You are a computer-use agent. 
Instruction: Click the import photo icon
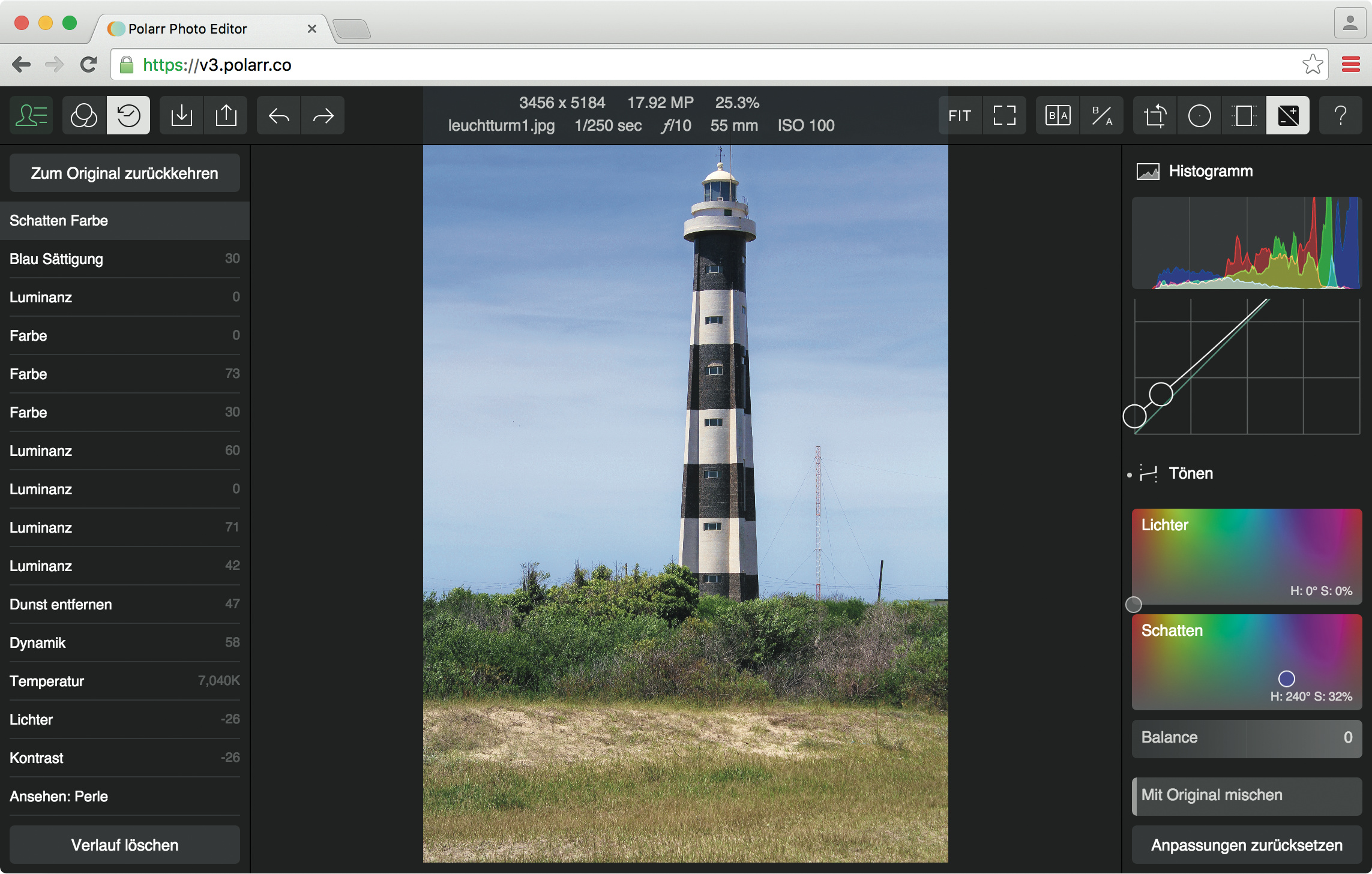click(181, 115)
